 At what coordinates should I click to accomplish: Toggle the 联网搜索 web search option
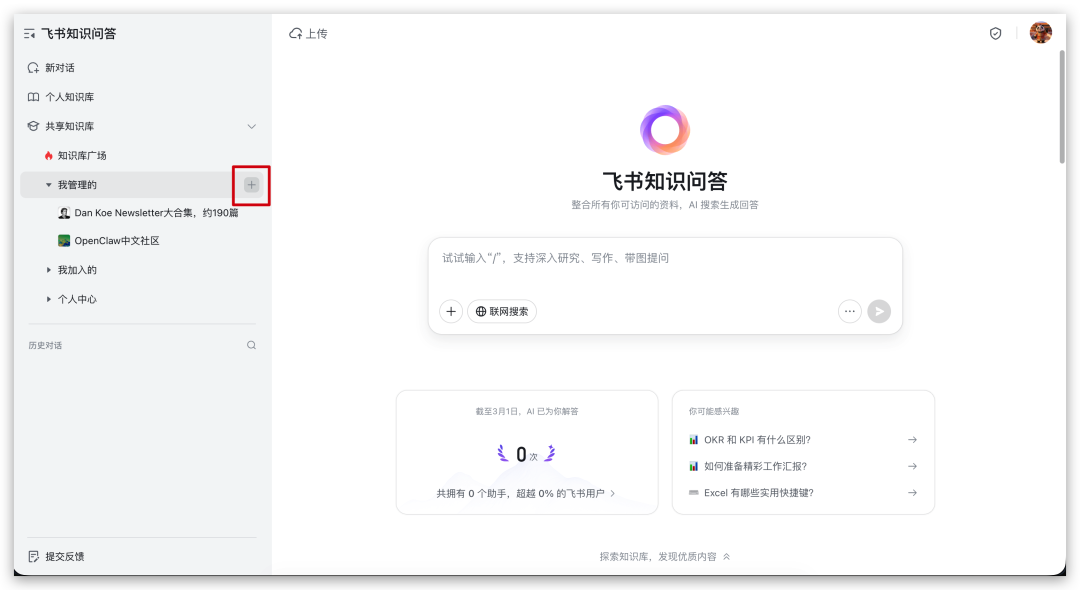tap(502, 311)
